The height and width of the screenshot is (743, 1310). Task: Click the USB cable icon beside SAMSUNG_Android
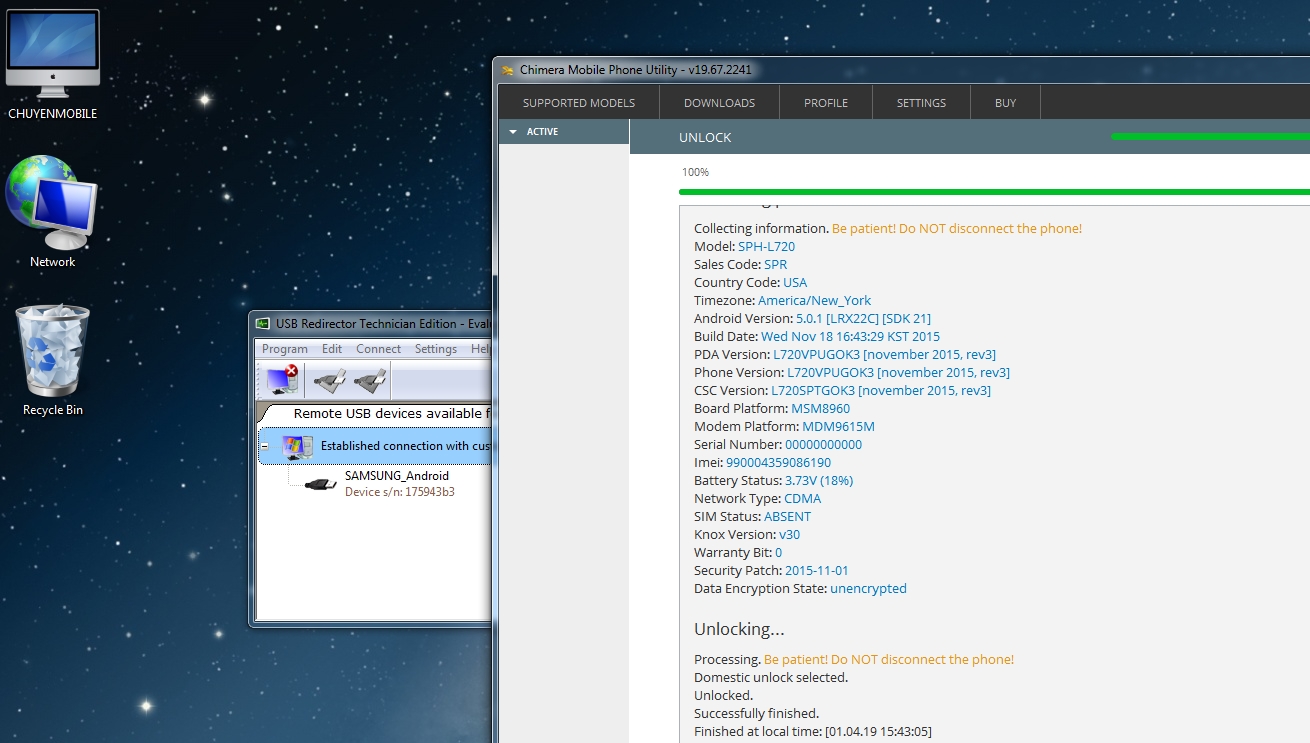[321, 484]
